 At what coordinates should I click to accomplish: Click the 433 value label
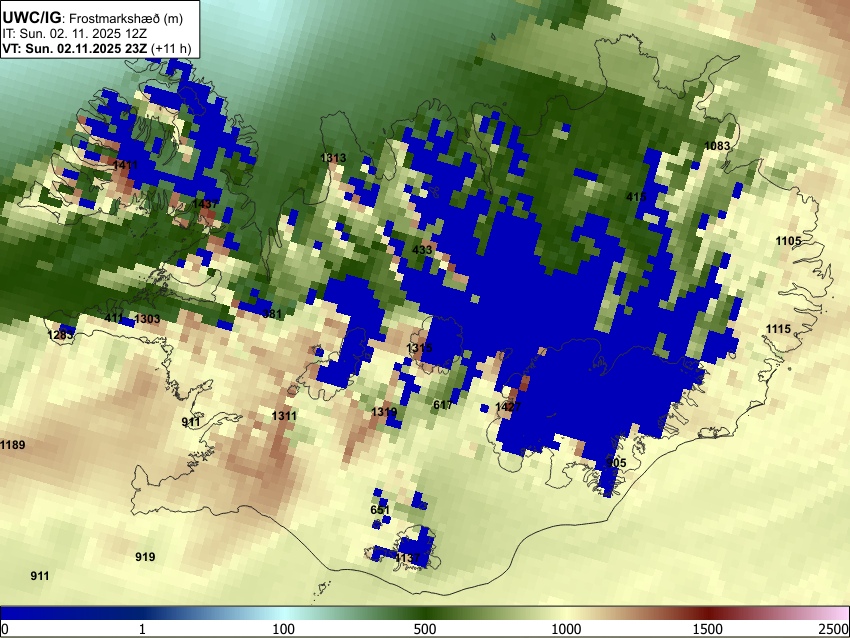point(422,249)
